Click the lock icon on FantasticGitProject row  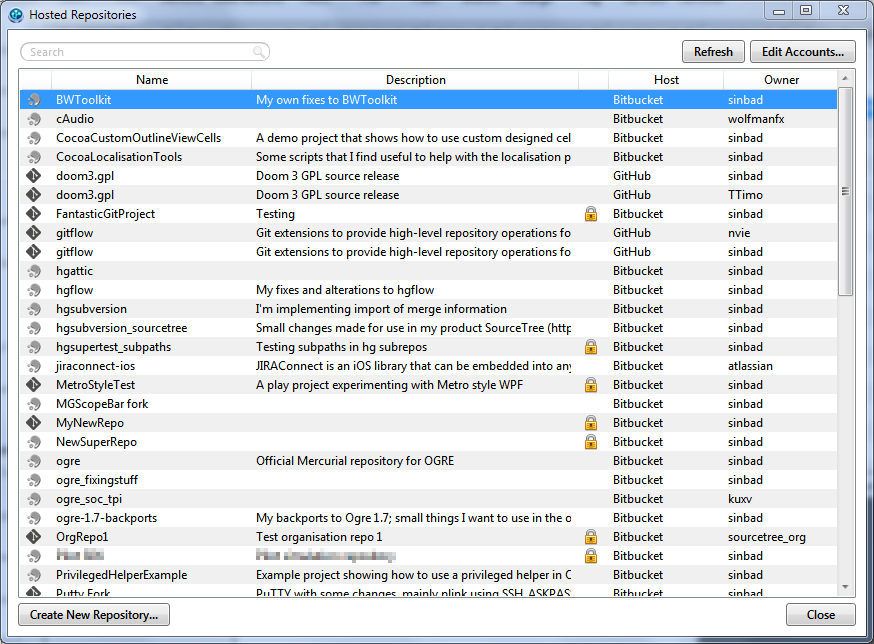[x=591, y=214]
